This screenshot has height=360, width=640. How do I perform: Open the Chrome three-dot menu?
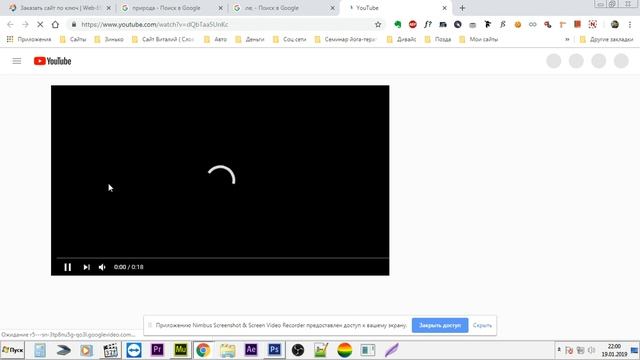(x=630, y=24)
